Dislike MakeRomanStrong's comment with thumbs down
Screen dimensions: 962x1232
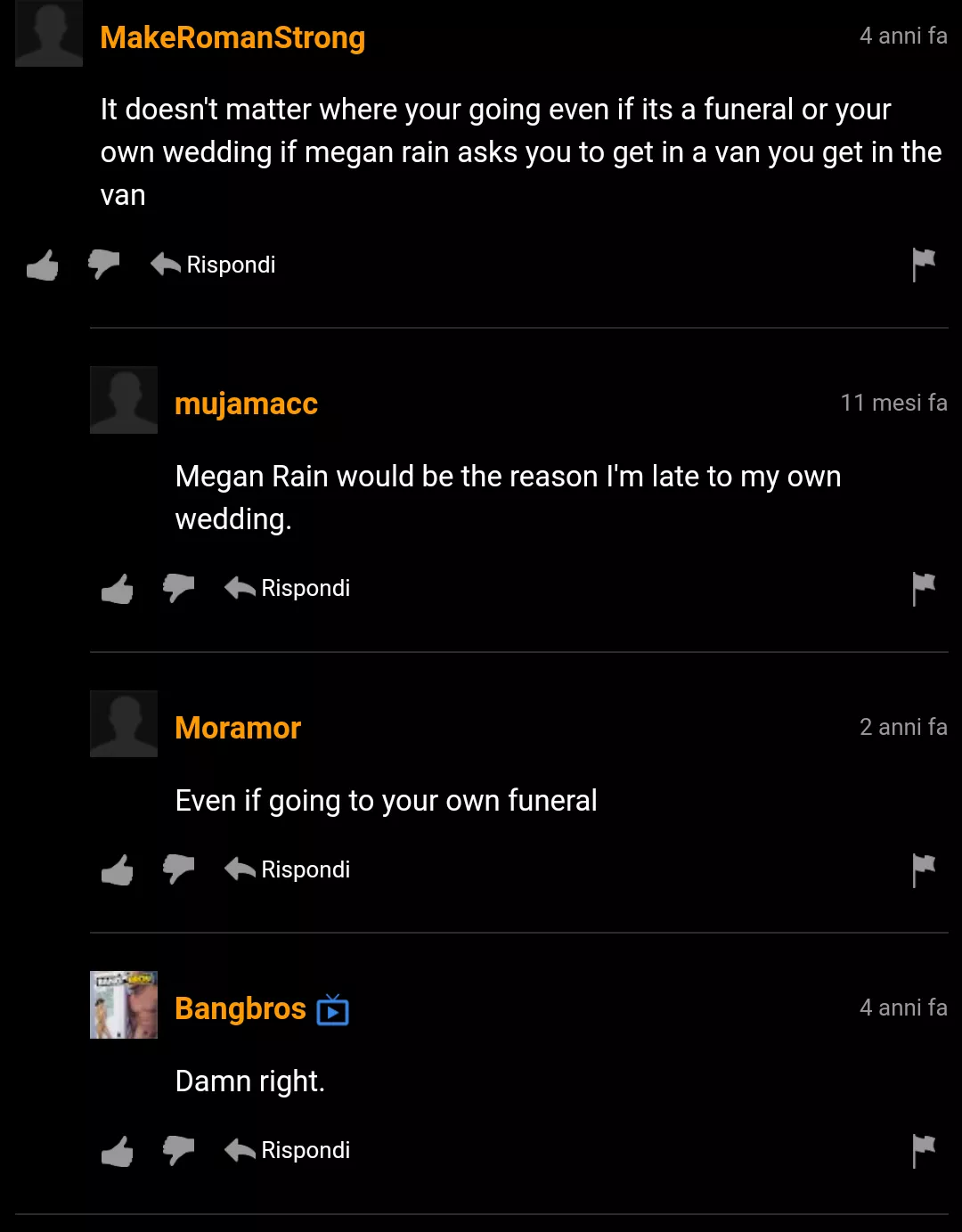point(104,265)
